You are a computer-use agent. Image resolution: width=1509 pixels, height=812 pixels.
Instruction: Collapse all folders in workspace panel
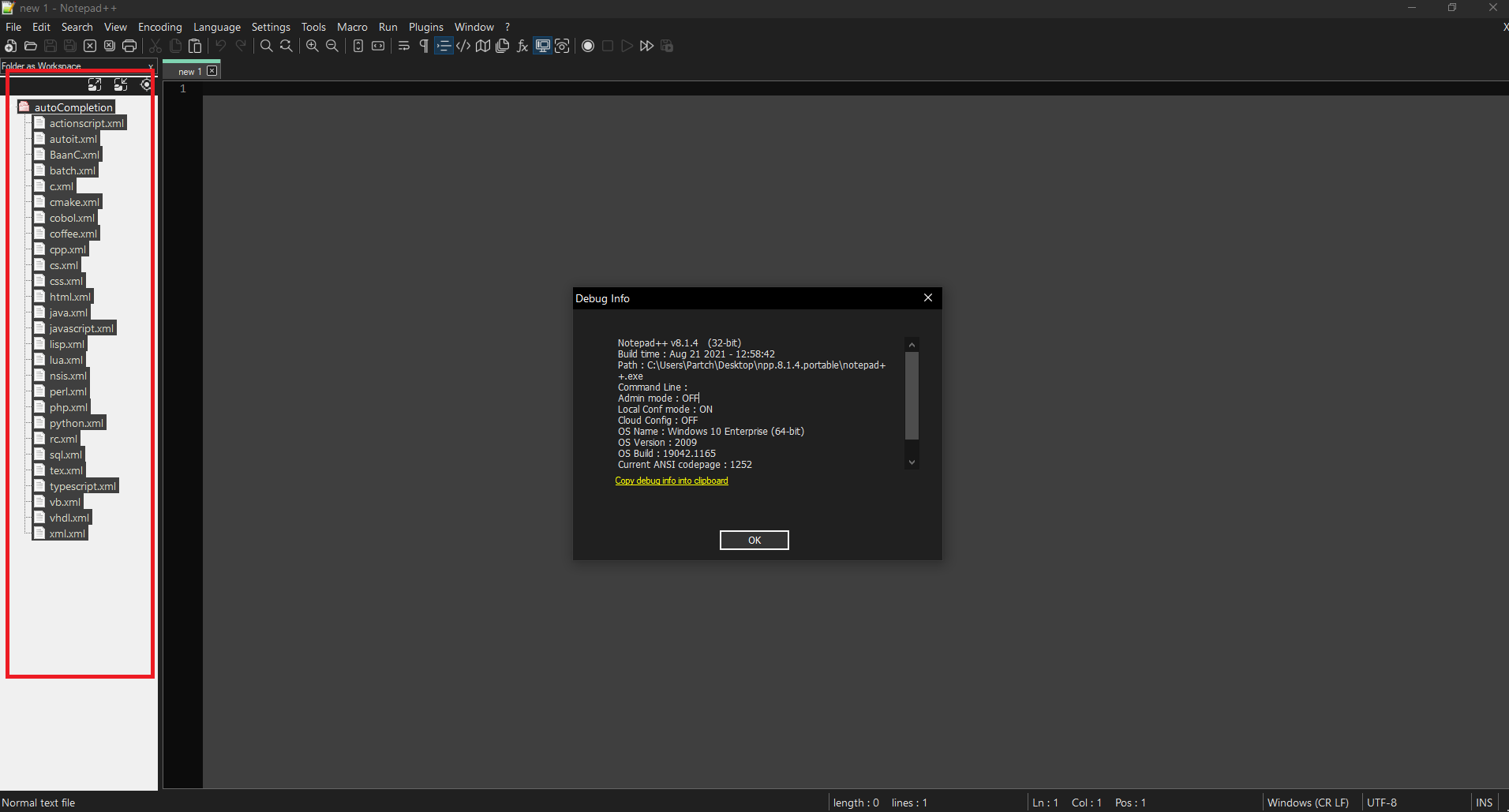(121, 84)
